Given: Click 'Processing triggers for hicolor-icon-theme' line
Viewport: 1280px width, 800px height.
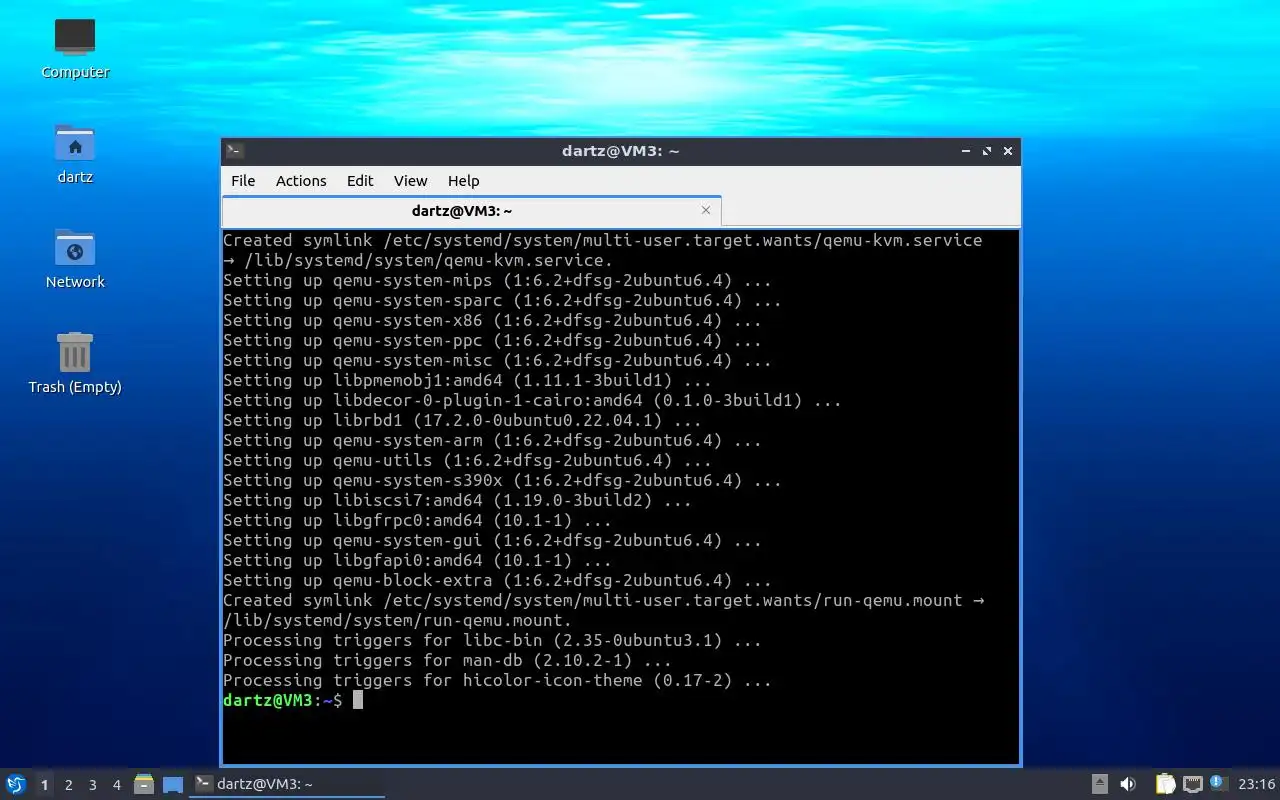Looking at the screenshot, I should [497, 680].
